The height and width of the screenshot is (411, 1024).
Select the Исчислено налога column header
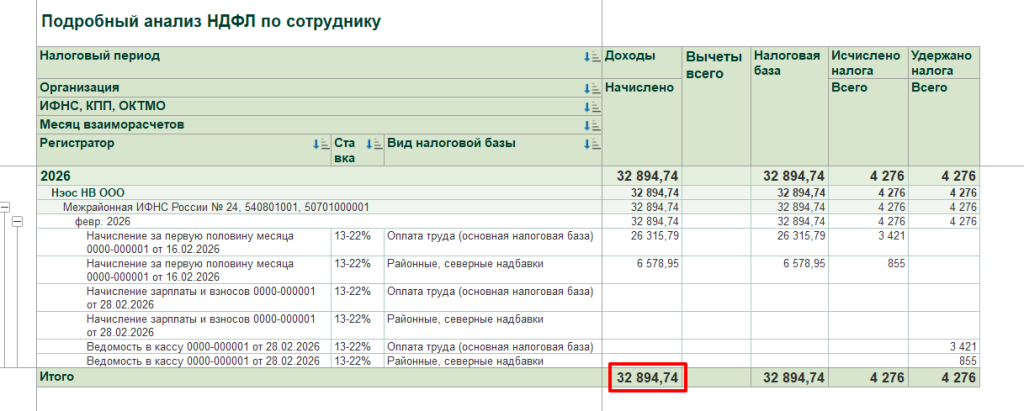pos(865,64)
